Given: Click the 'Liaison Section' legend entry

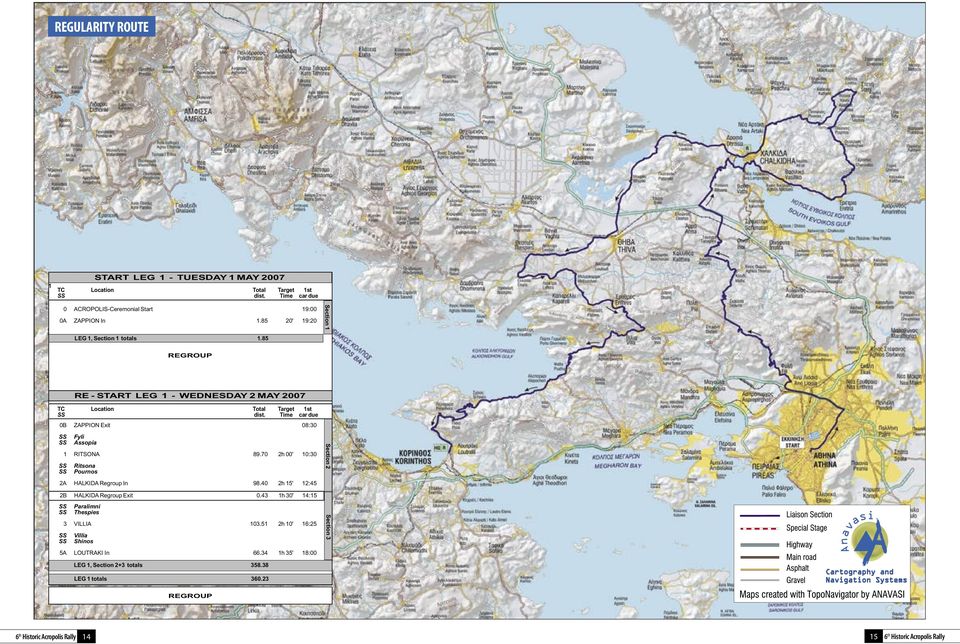Looking at the screenshot, I should pos(809,515).
